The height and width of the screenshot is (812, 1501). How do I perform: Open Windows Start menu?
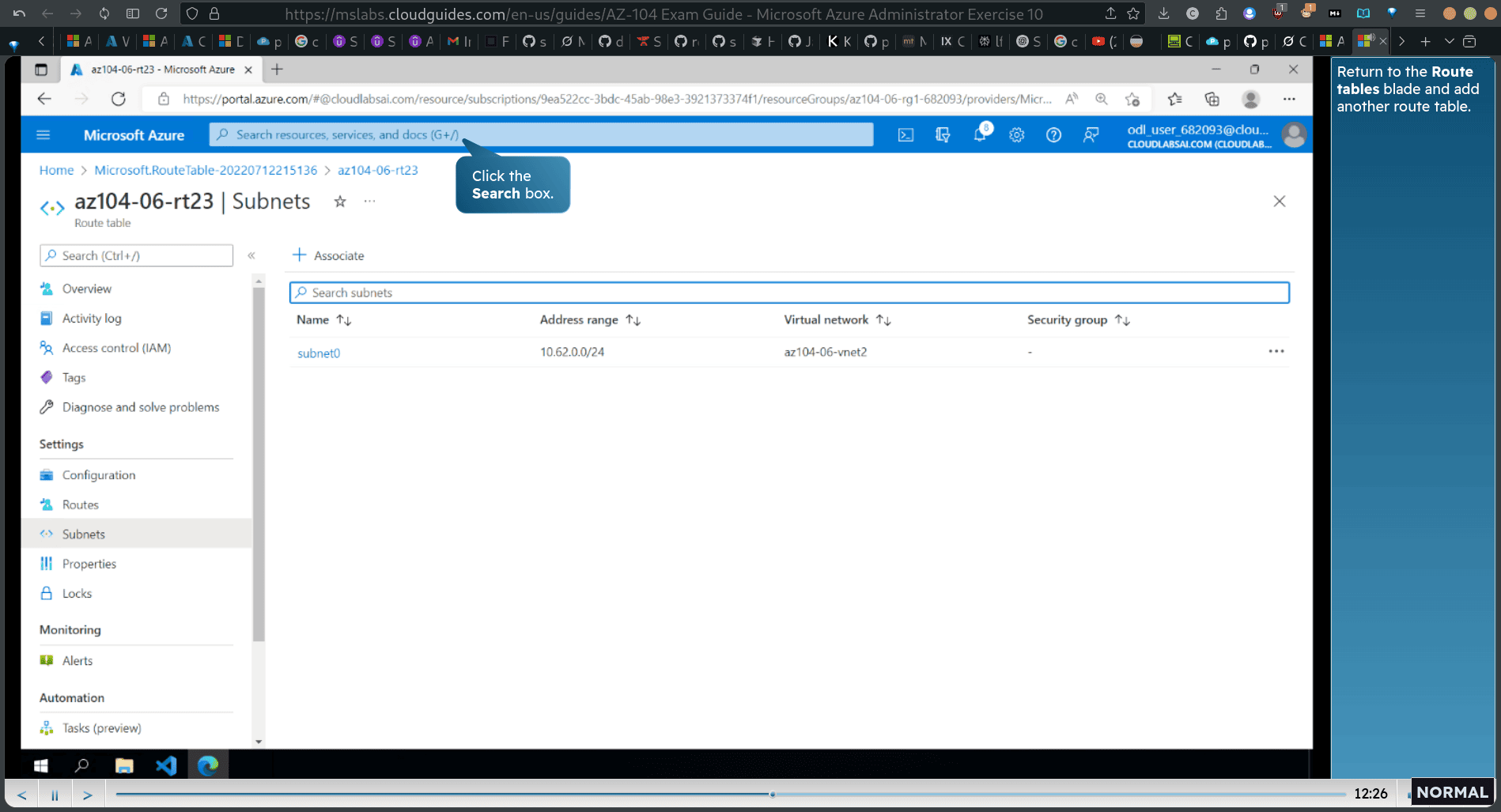[41, 765]
